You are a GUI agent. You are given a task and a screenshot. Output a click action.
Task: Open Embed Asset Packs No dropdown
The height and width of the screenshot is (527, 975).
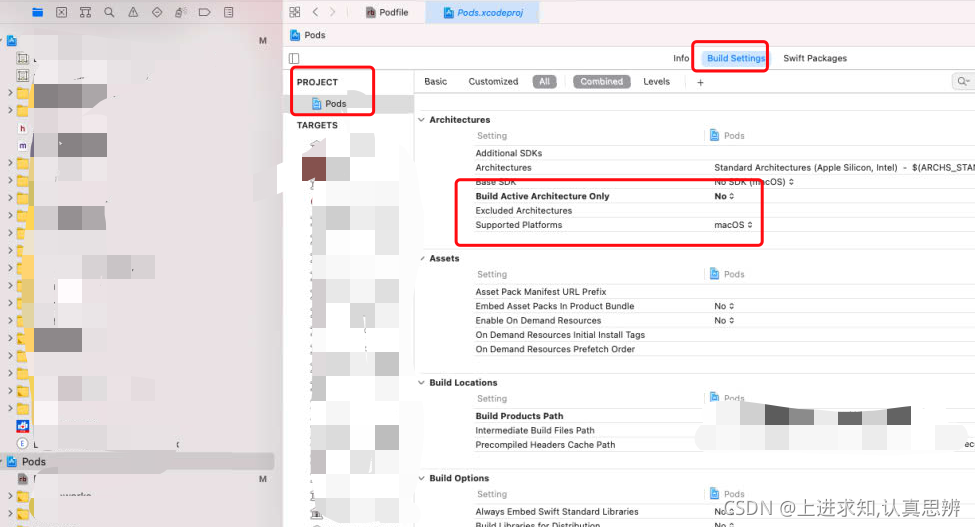724,306
